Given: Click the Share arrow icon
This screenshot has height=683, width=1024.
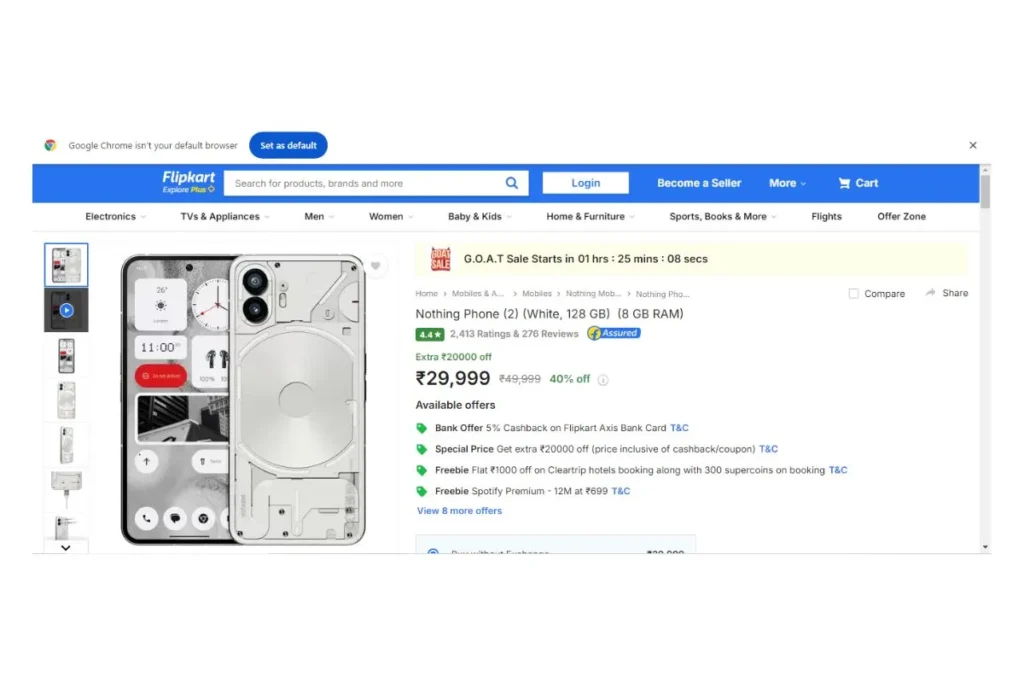Looking at the screenshot, I should click(x=931, y=293).
